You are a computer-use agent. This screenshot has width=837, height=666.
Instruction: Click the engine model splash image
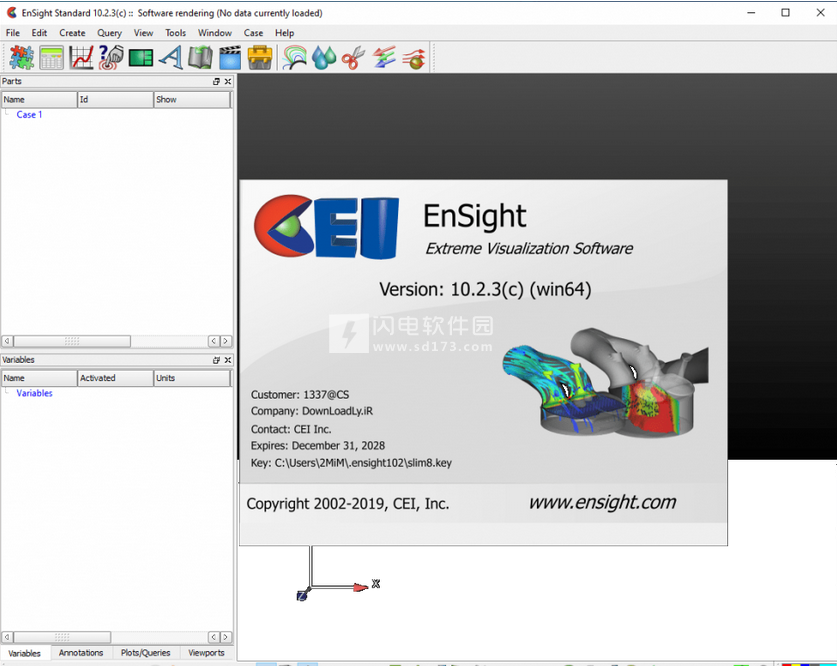click(605, 384)
